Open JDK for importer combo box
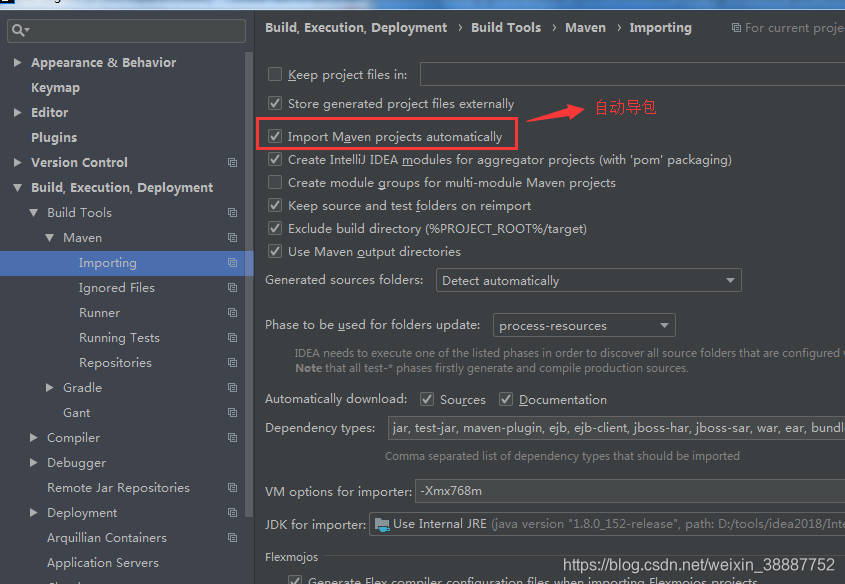The width and height of the screenshot is (845, 584). [x=607, y=524]
